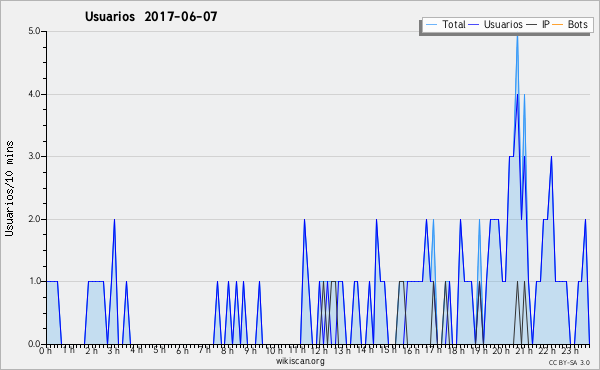Click the '15 h' x-axis label

pyautogui.click(x=388, y=351)
